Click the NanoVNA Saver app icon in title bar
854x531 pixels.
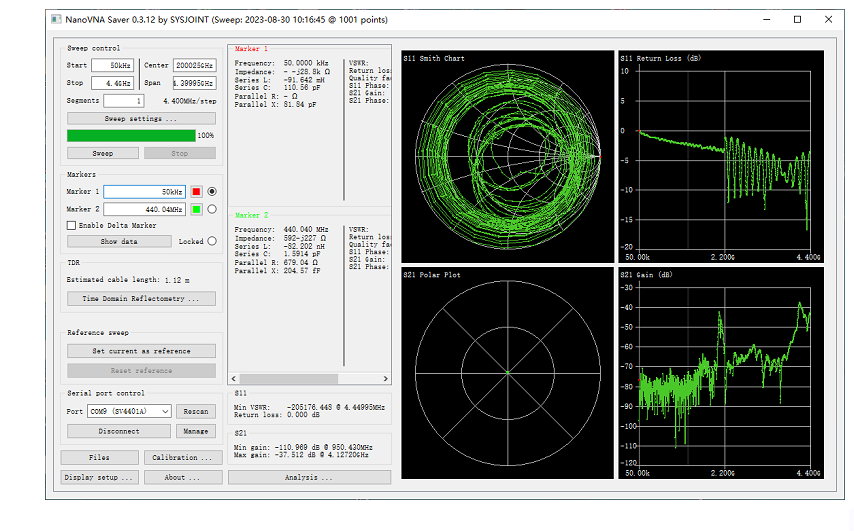coord(56,19)
